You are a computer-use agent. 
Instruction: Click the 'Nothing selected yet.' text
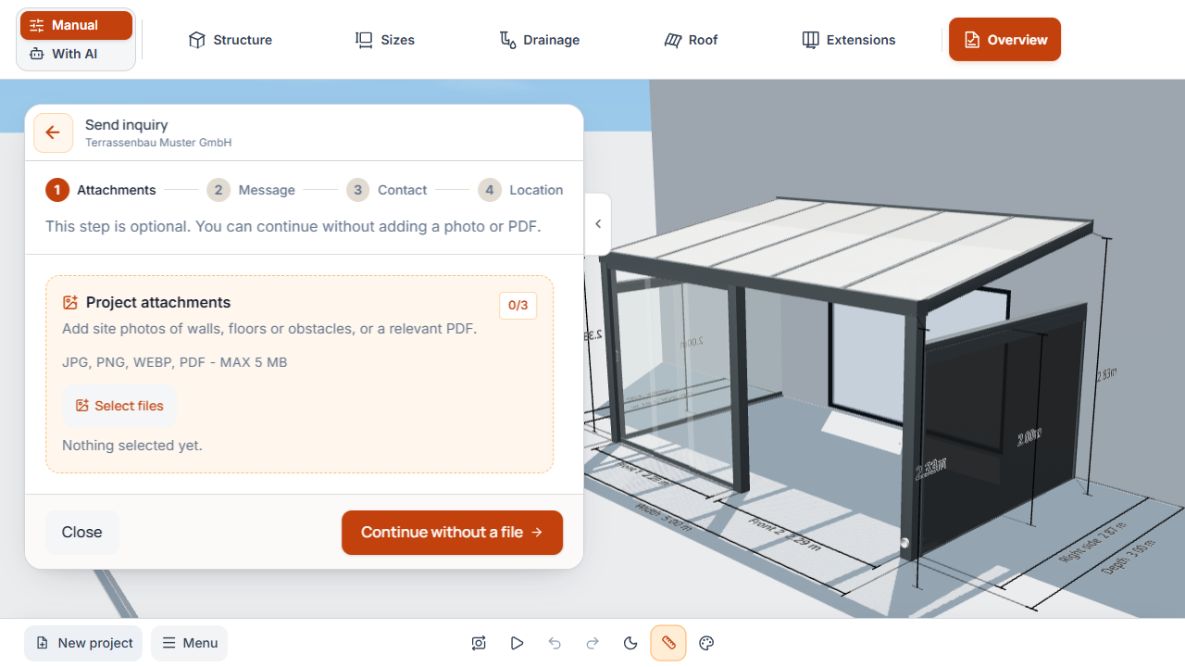click(132, 446)
